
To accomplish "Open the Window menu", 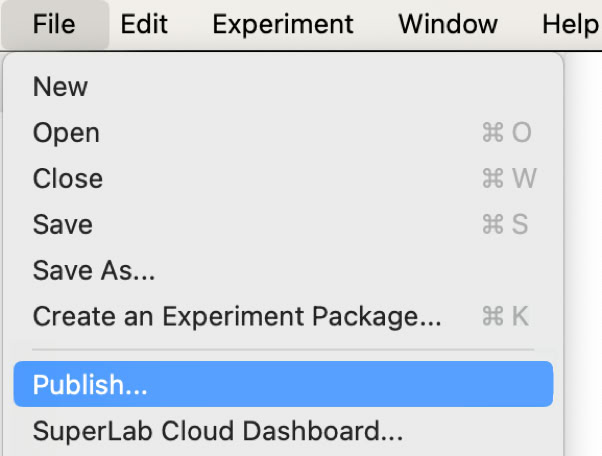I will tap(447, 23).
